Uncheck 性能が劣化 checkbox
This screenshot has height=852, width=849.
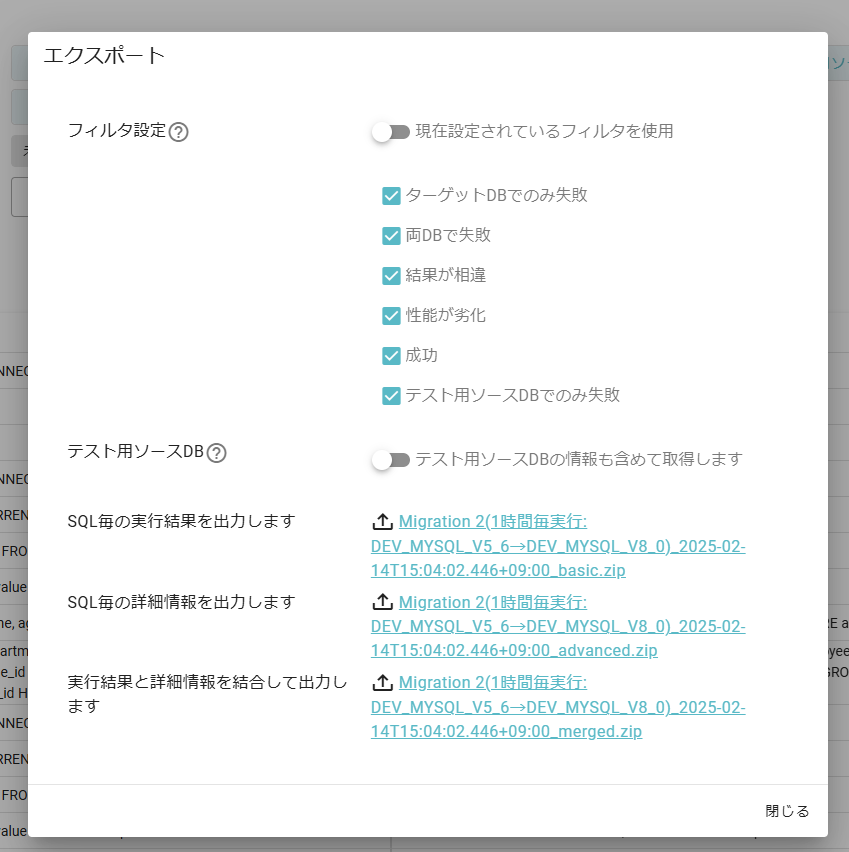[391, 316]
